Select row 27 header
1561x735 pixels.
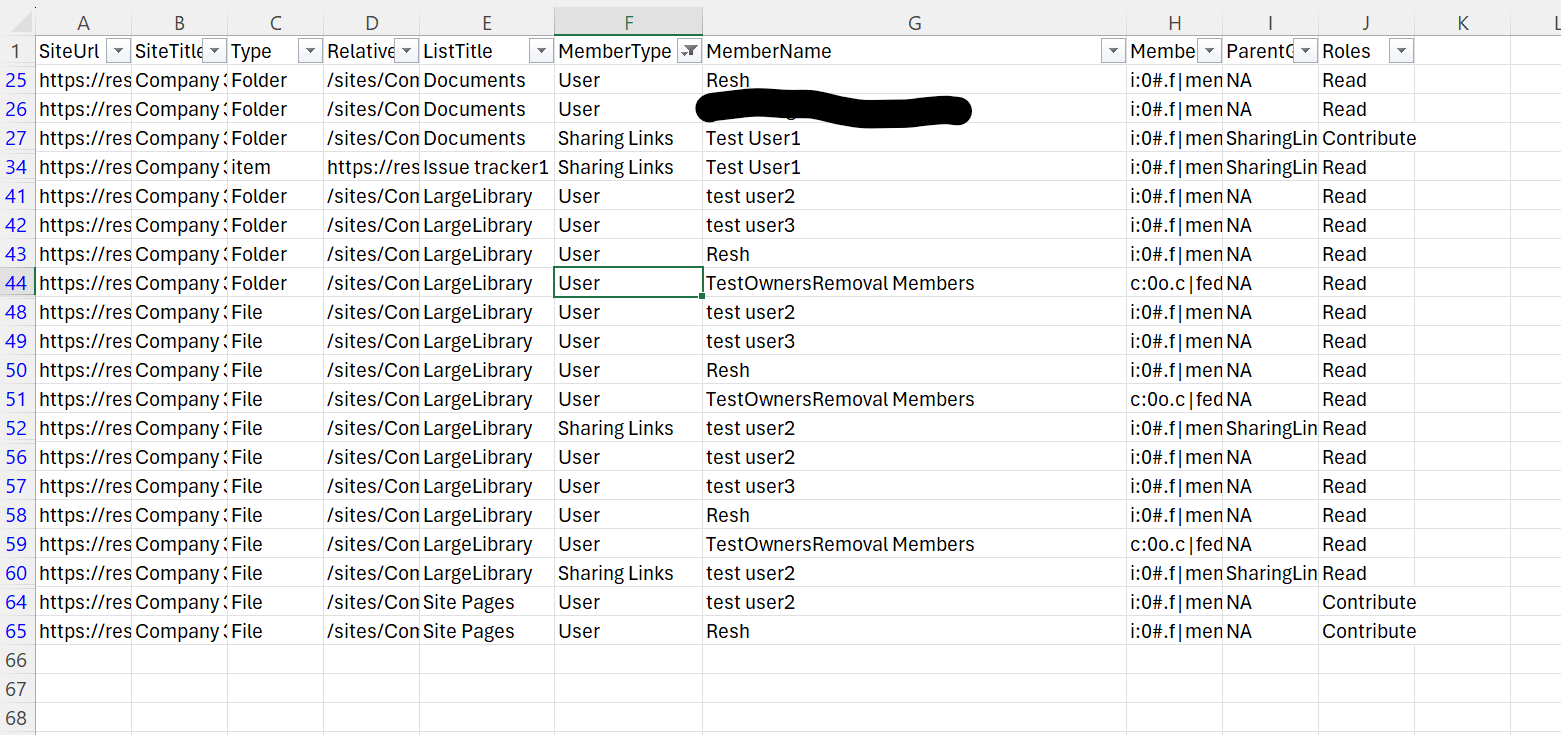[x=17, y=138]
